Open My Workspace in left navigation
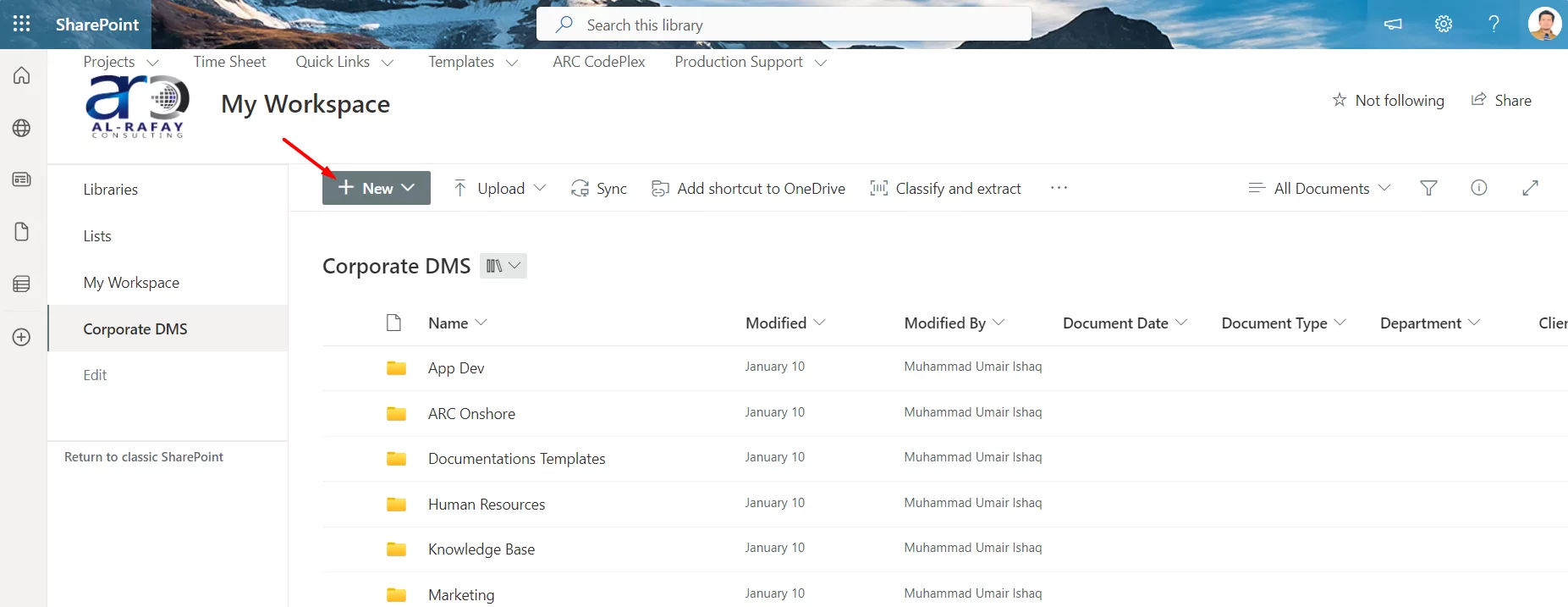 [131, 283]
